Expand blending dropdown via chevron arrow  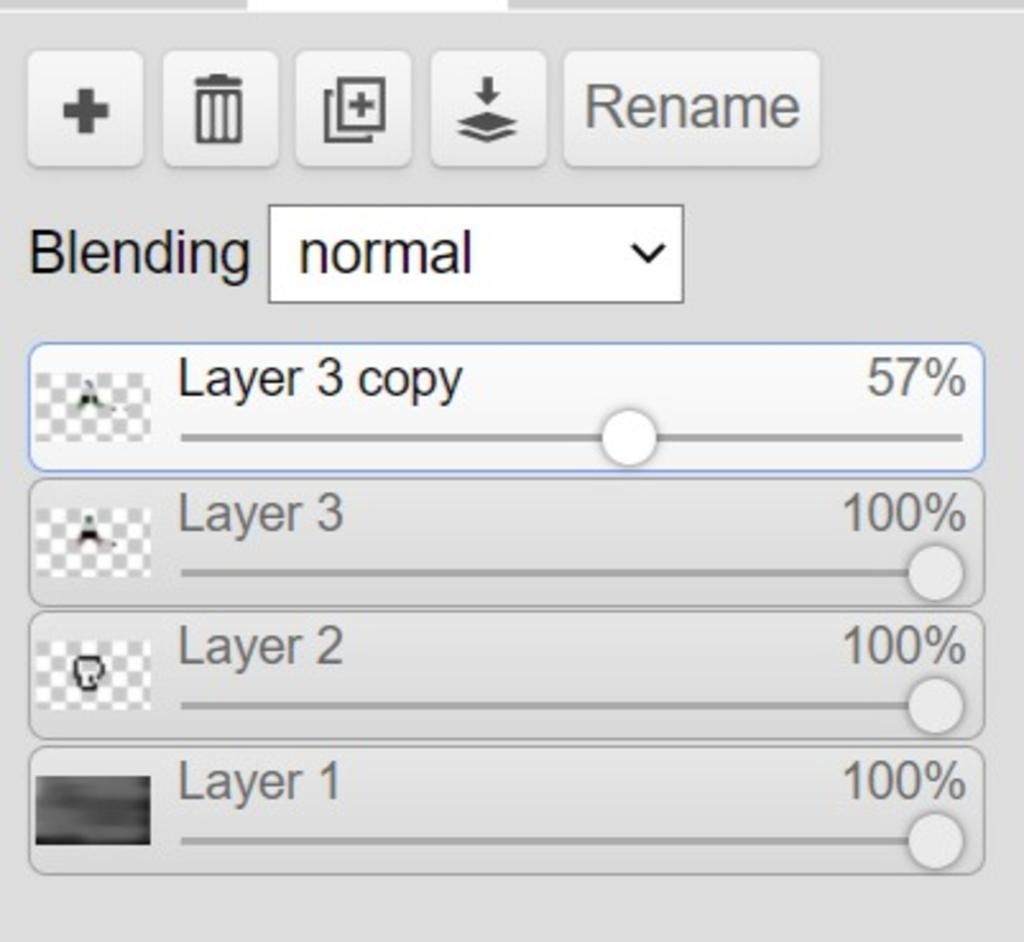pos(648,253)
